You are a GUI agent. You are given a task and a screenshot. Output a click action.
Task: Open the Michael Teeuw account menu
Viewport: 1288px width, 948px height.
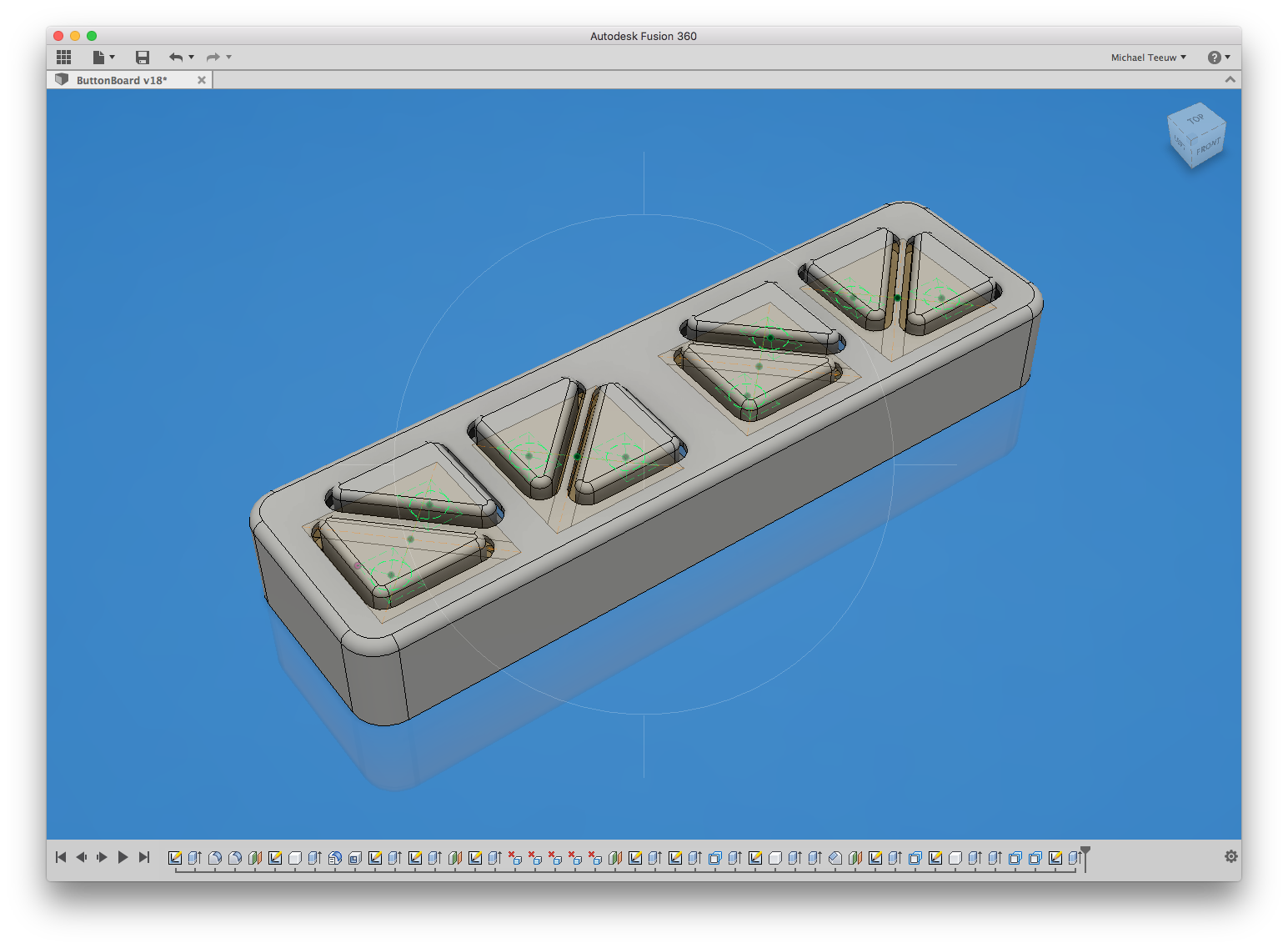coord(1148,58)
